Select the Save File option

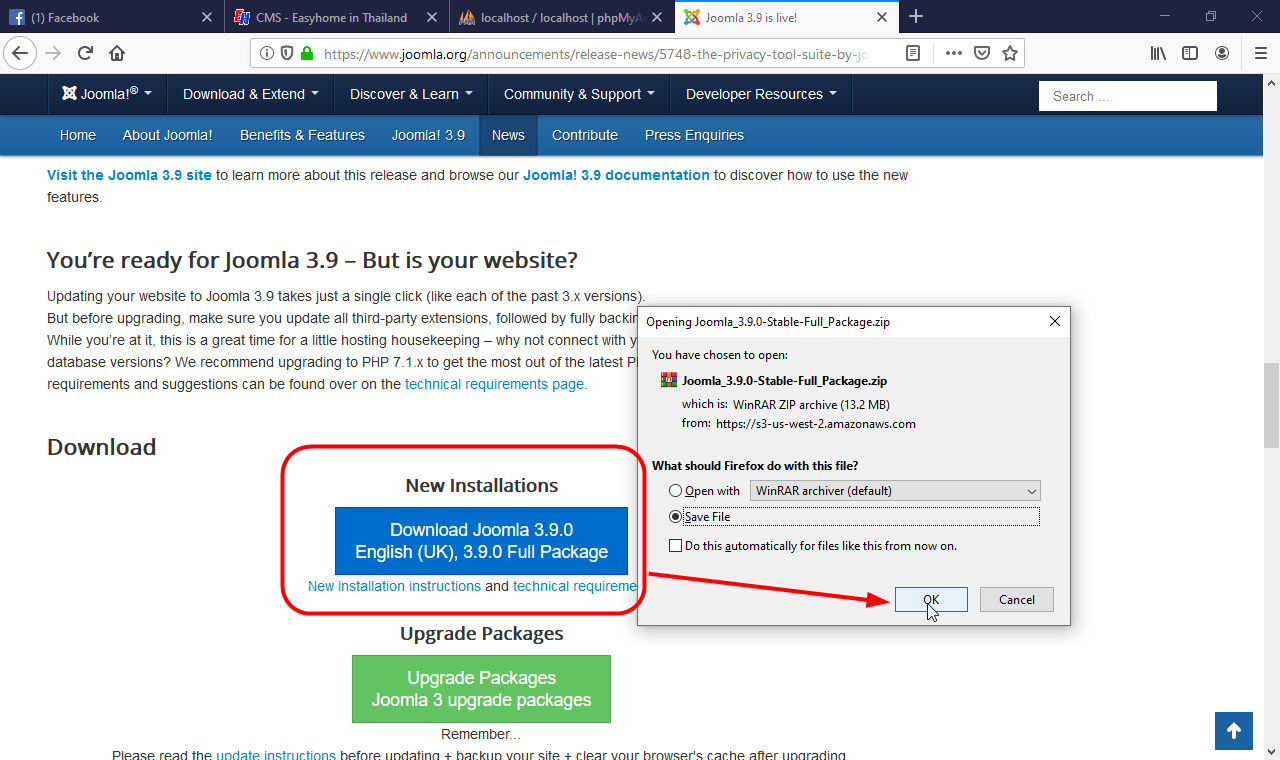pyautogui.click(x=677, y=516)
